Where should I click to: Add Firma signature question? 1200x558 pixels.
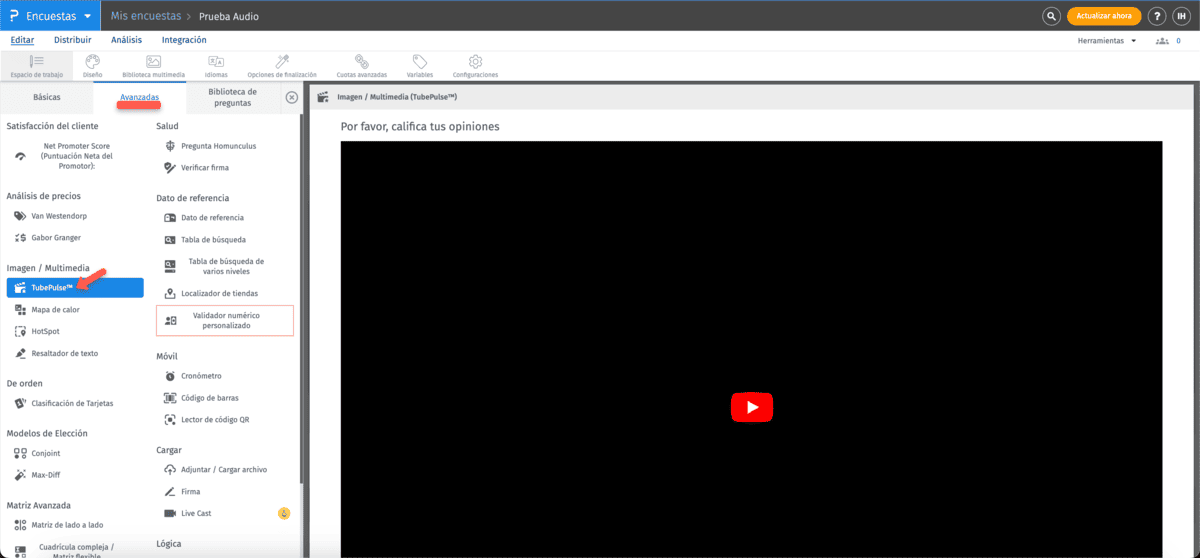pos(190,492)
